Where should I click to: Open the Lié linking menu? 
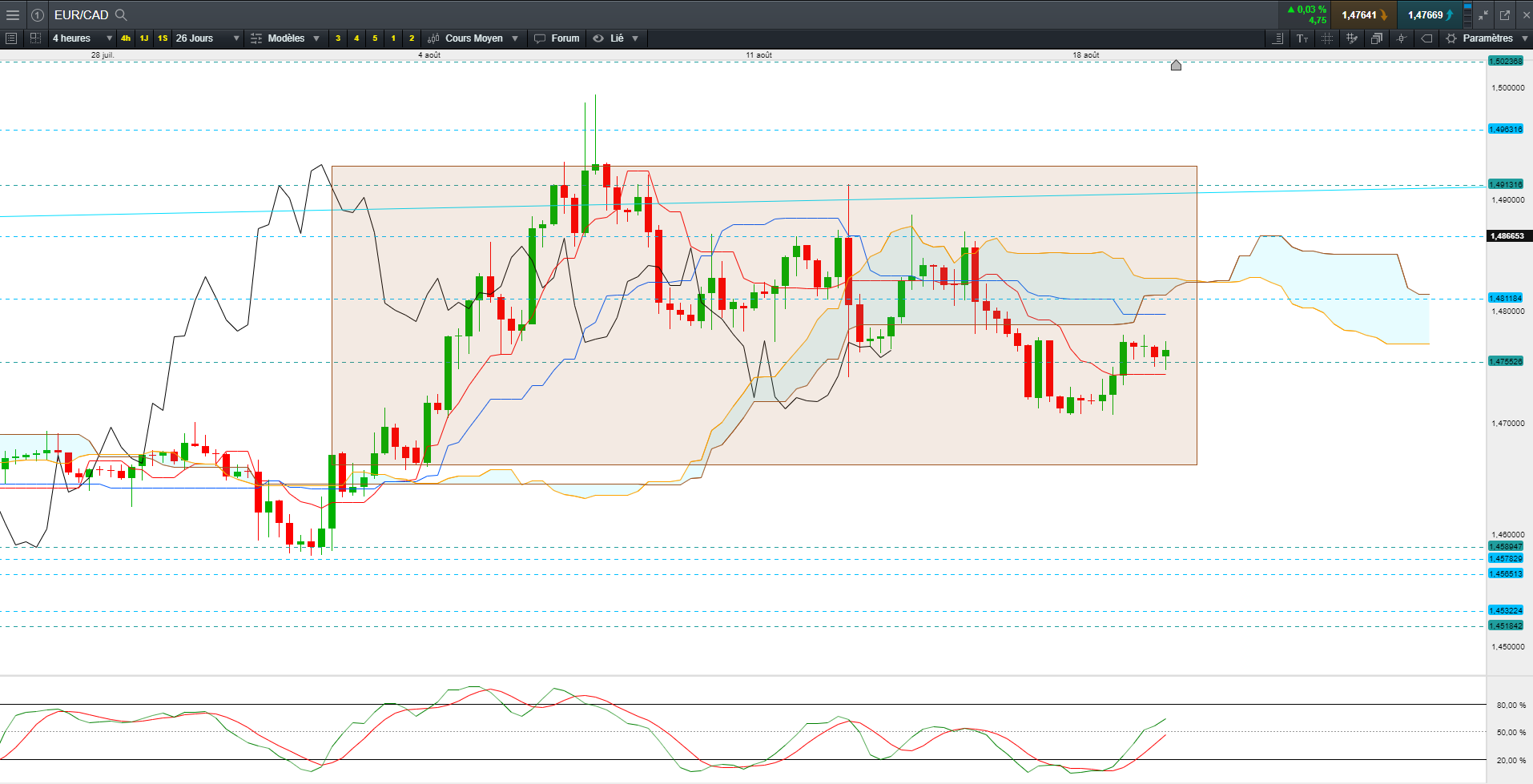pos(617,38)
